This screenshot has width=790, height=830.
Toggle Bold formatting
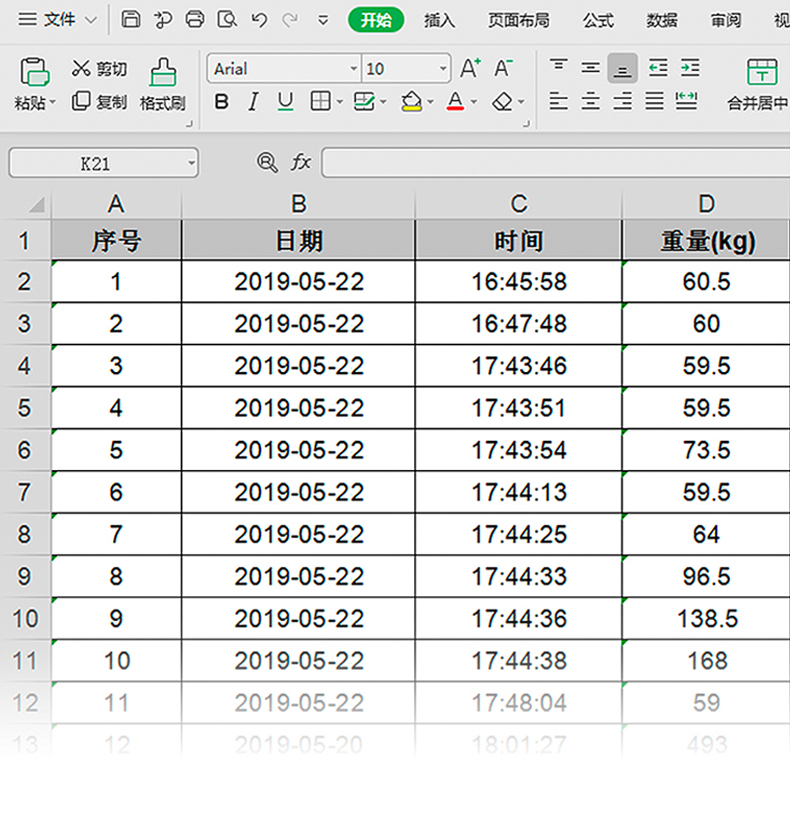[x=221, y=101]
